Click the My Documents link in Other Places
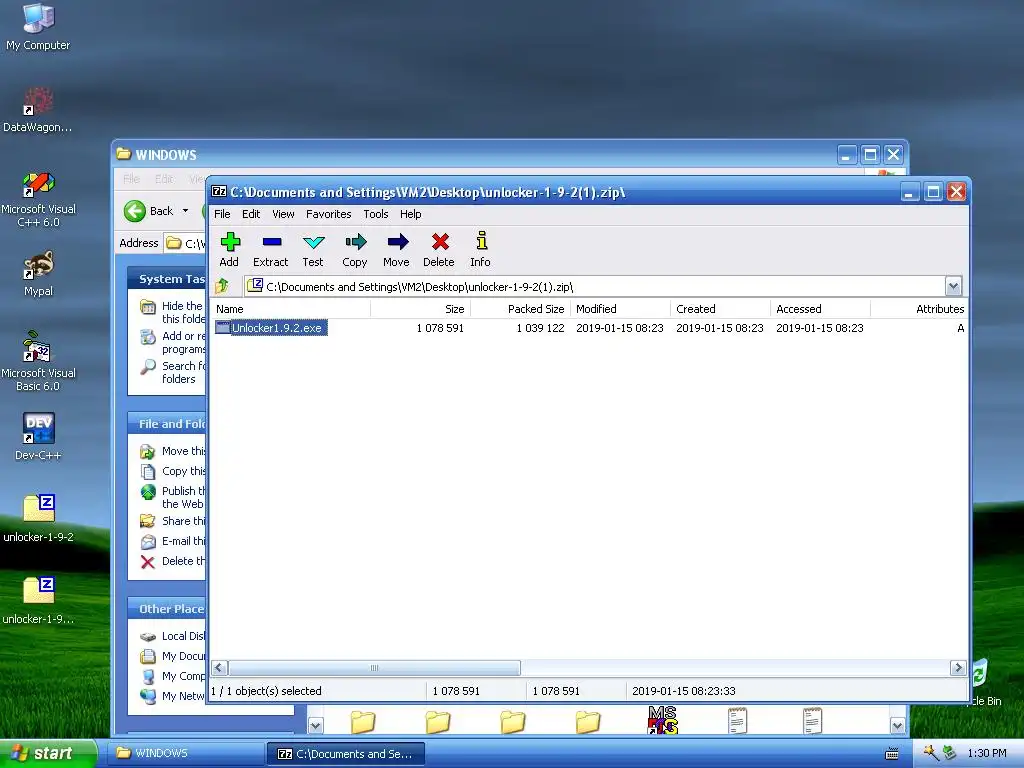The image size is (1024, 768). pyautogui.click(x=184, y=656)
